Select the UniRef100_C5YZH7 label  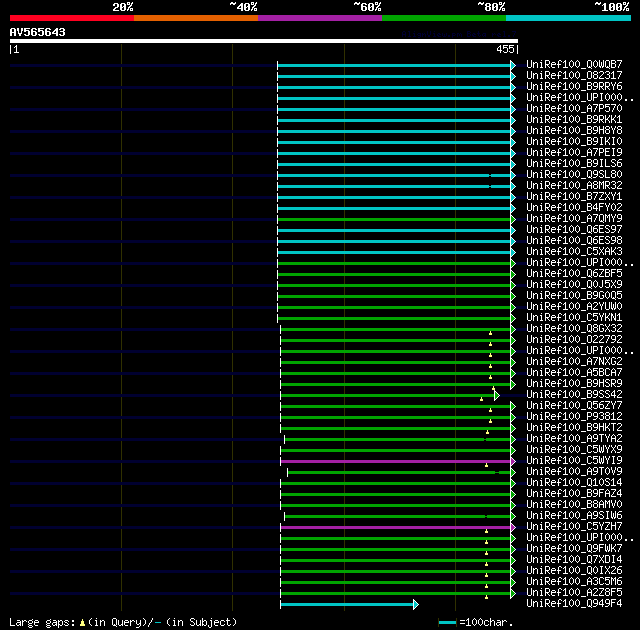click(574, 527)
